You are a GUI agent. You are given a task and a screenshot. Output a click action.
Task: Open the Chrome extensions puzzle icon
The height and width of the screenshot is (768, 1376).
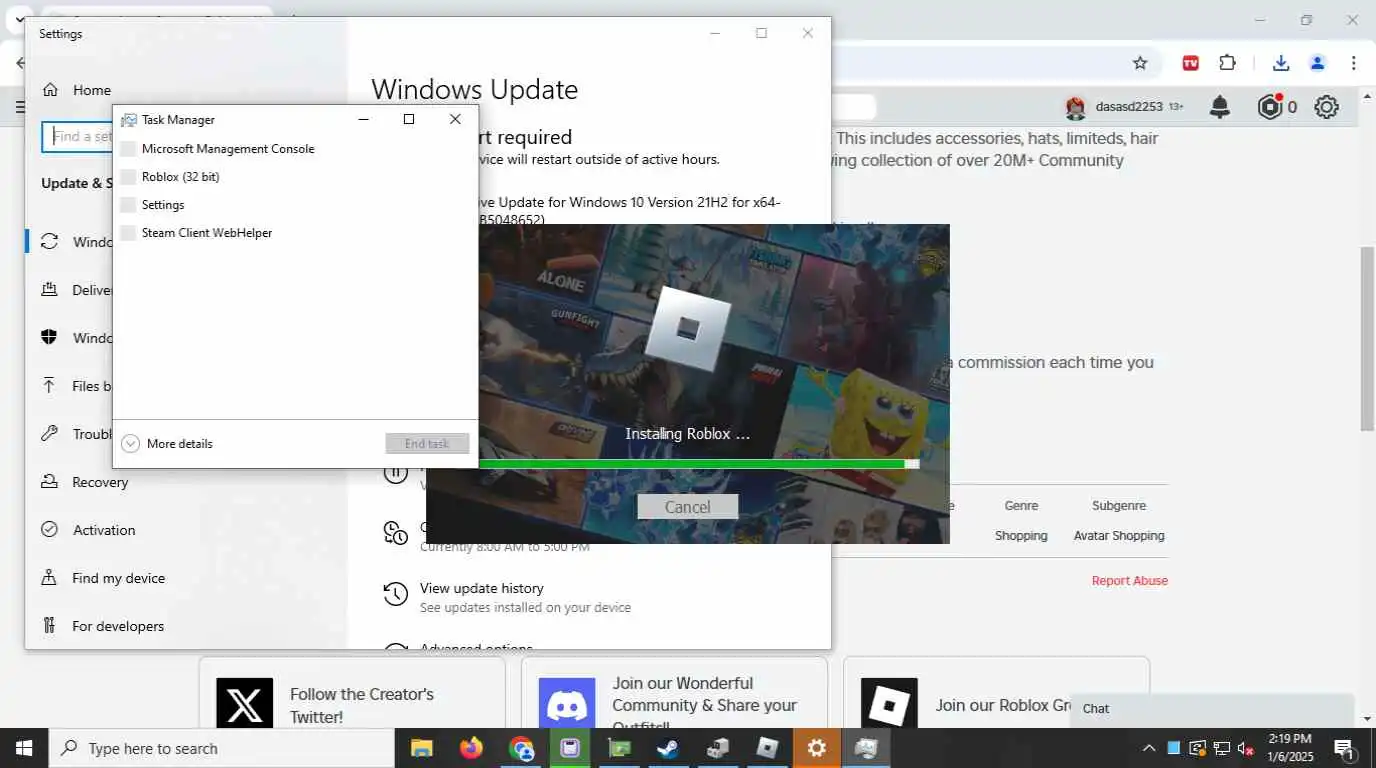pyautogui.click(x=1228, y=63)
